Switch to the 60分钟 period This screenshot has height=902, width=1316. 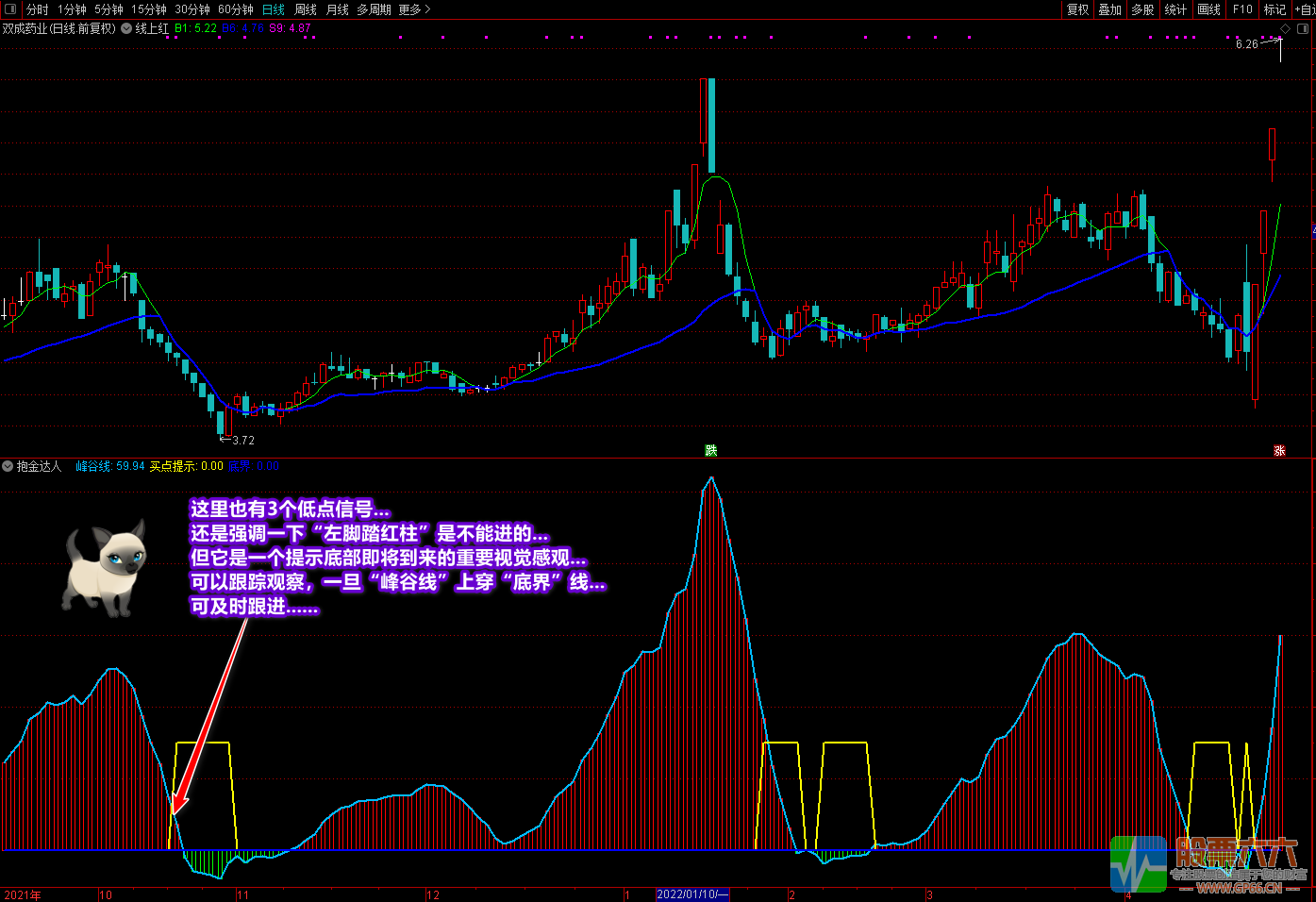tap(236, 9)
